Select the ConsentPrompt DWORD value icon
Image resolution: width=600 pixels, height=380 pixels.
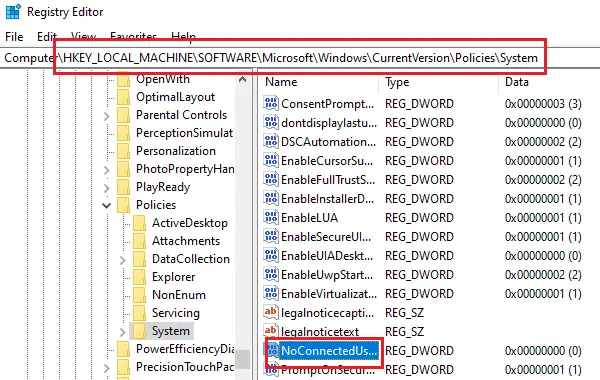pos(271,103)
